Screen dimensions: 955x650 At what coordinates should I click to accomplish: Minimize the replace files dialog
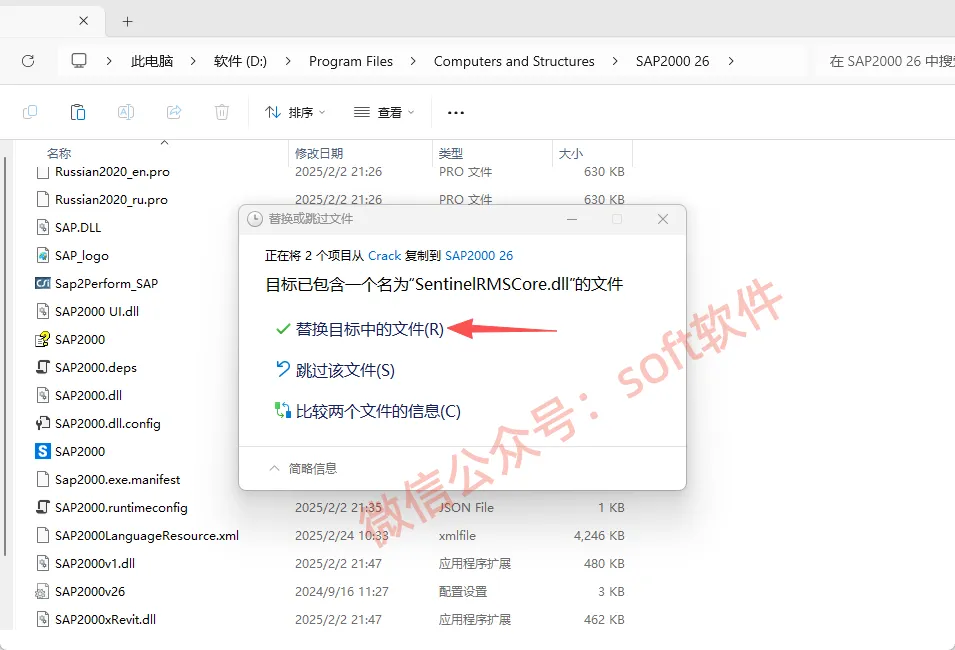coord(572,219)
